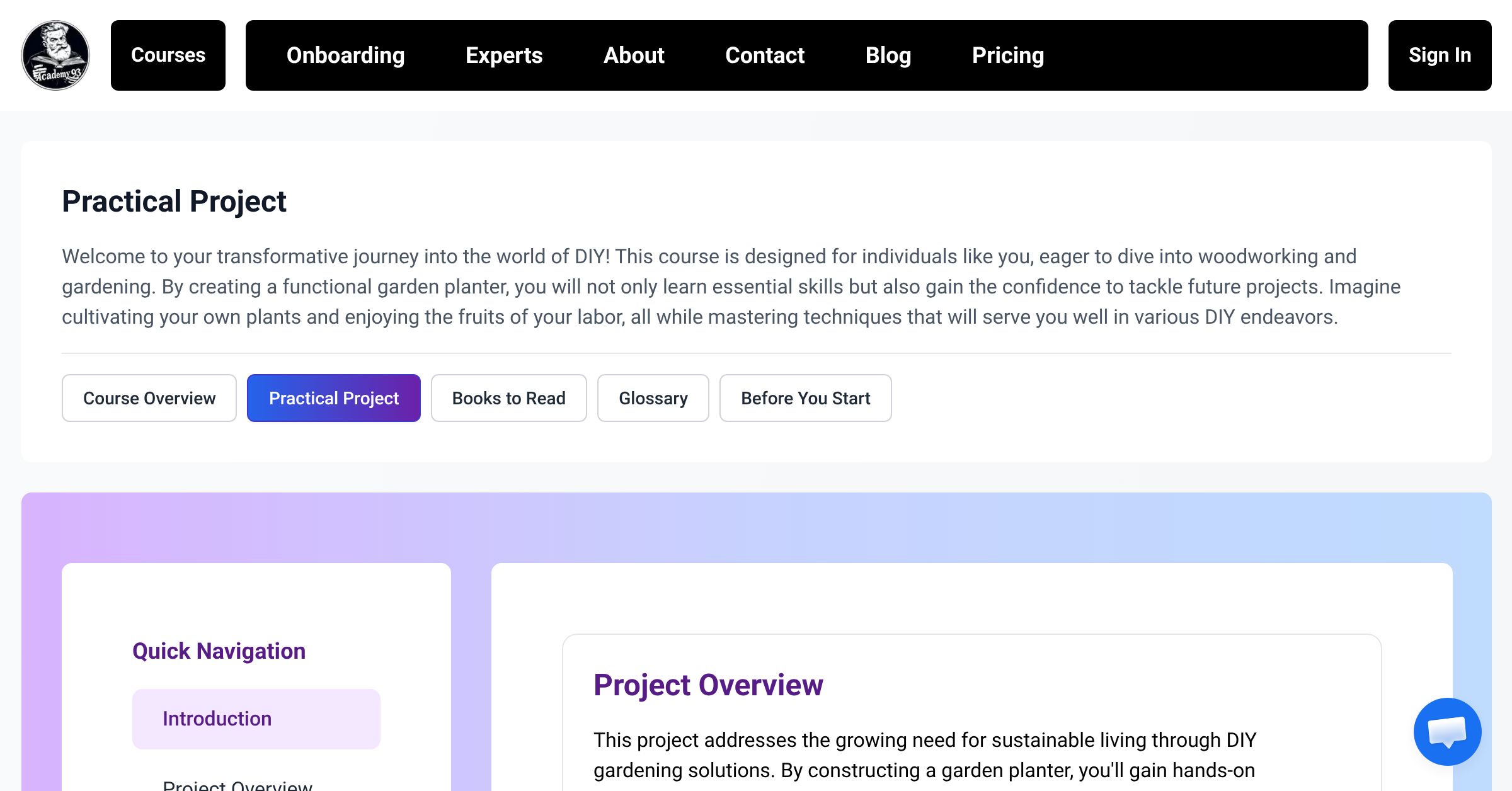
Task: Click the Quick Navigation heading
Action: click(x=219, y=651)
